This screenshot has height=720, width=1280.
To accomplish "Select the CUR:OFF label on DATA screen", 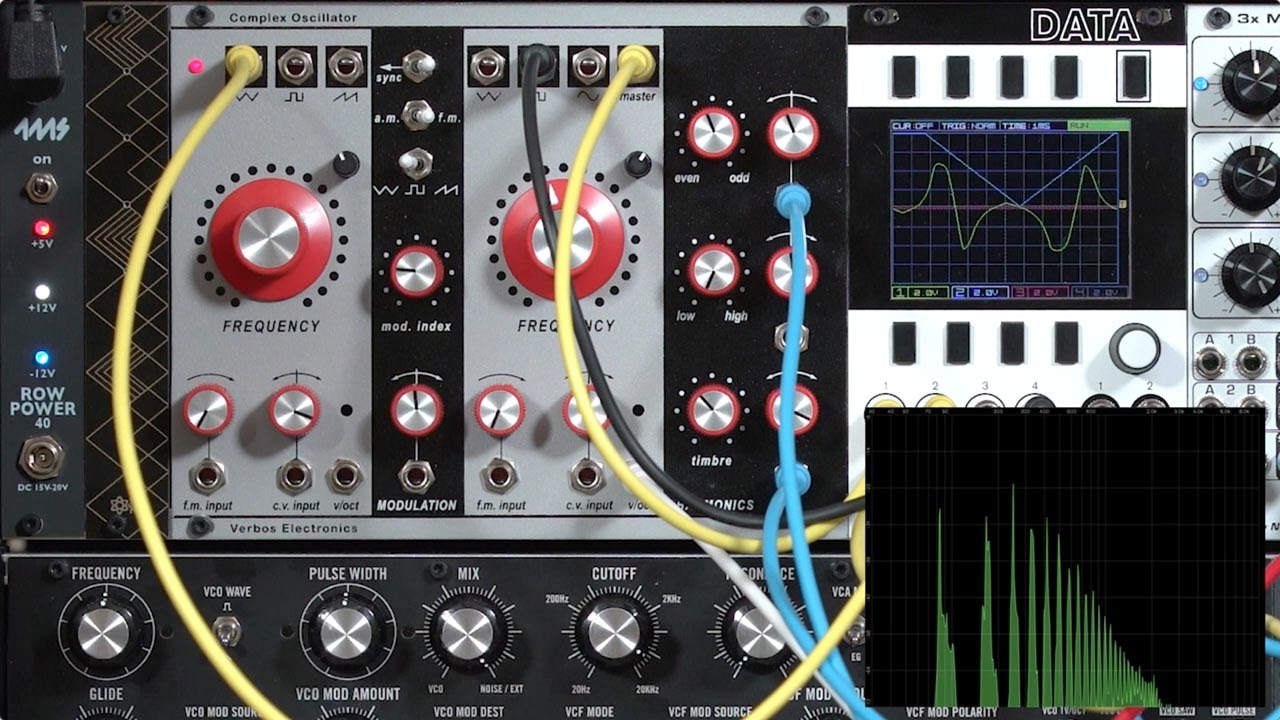I will (x=913, y=127).
